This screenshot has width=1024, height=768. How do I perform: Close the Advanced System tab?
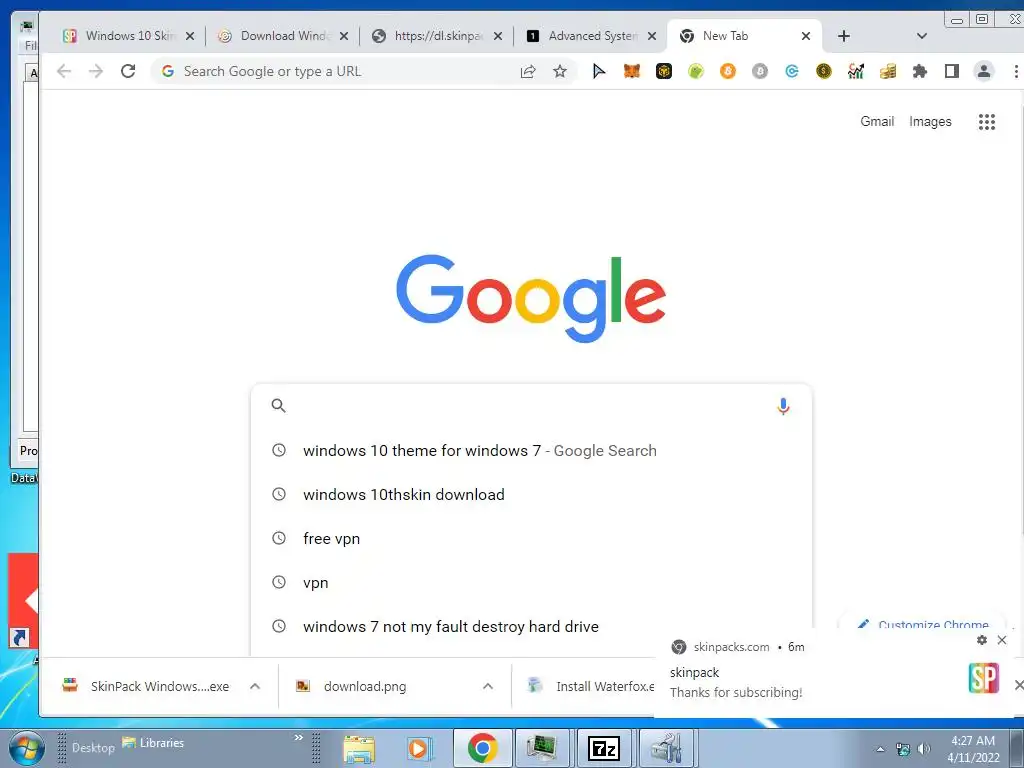pos(652,36)
